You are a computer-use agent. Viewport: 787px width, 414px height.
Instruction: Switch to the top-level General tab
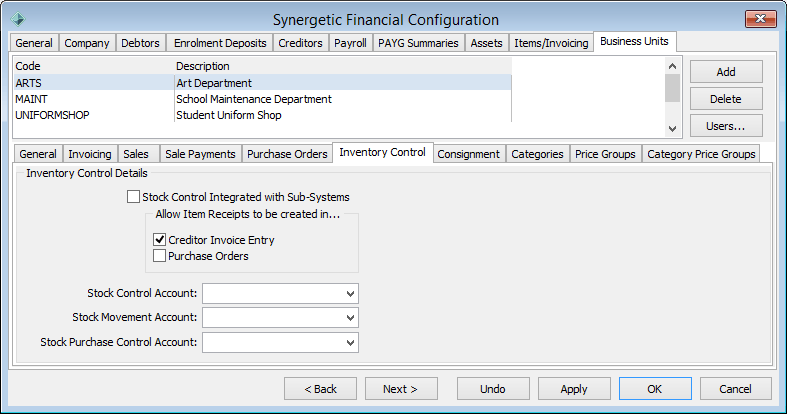(x=34, y=43)
